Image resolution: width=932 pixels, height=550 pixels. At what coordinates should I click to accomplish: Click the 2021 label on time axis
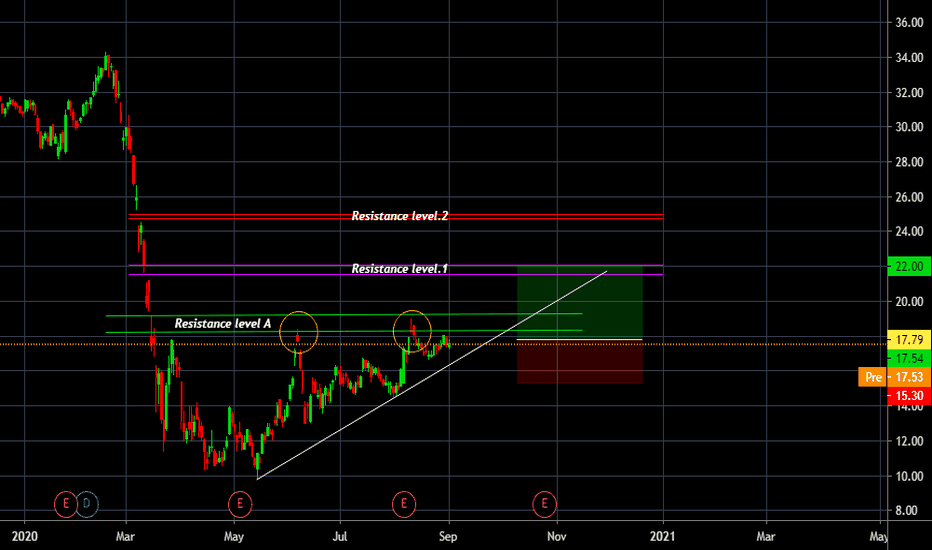coord(663,536)
